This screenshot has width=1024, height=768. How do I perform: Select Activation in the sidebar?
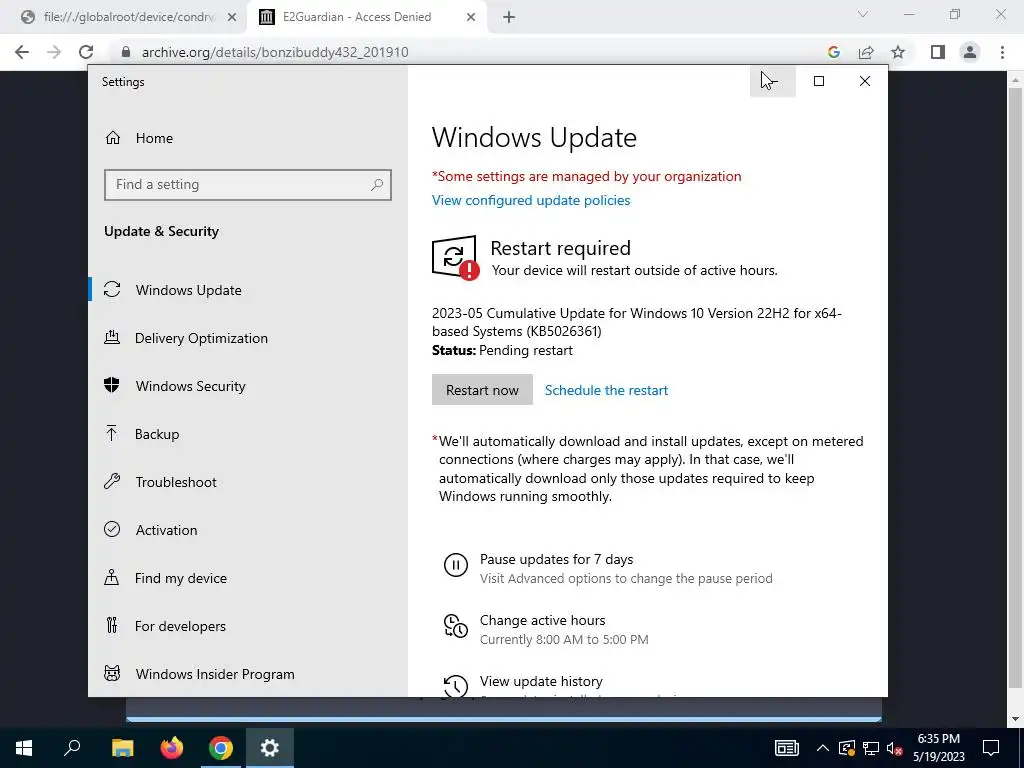[248, 530]
